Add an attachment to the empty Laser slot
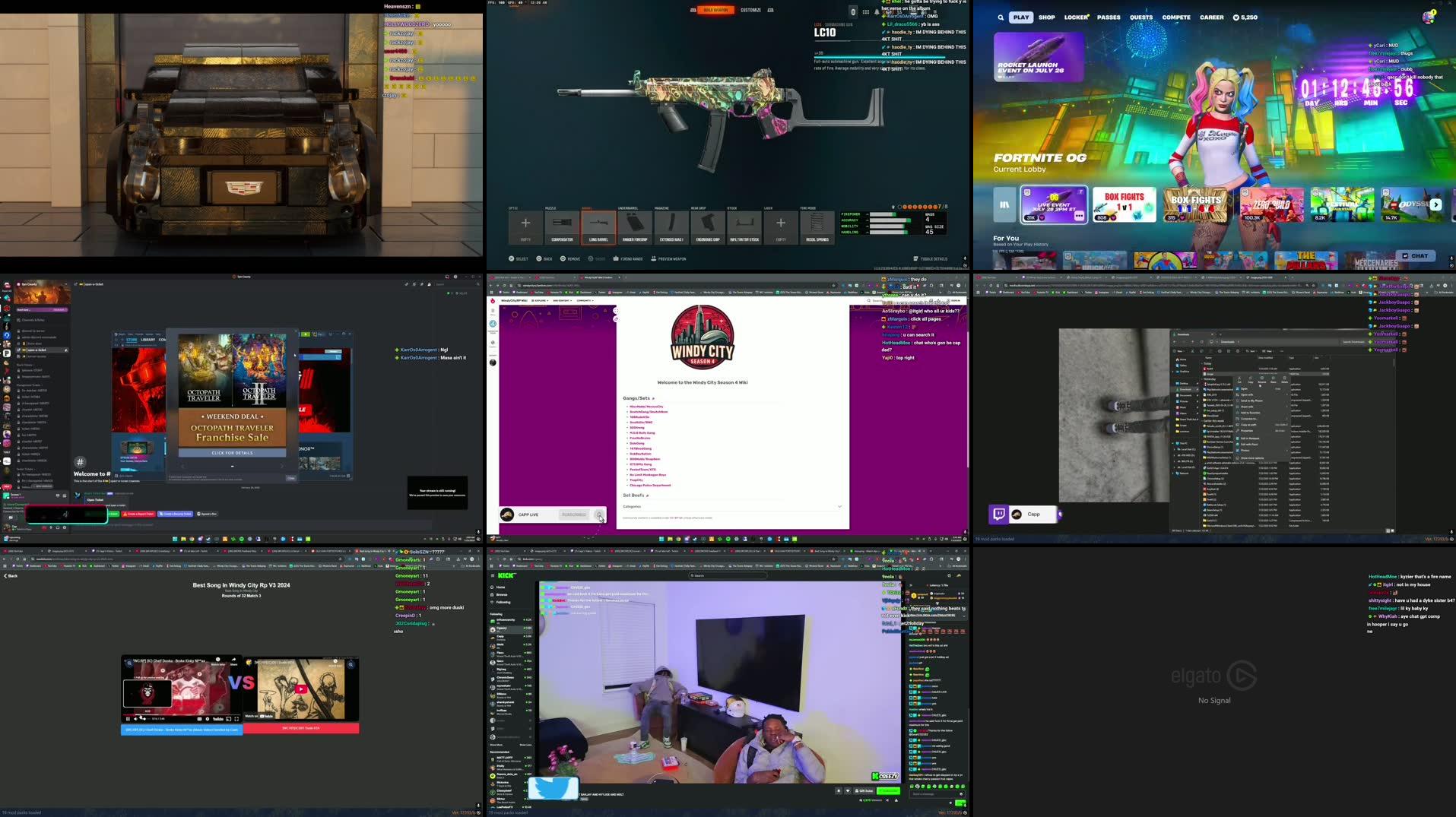This screenshot has height=817, width=1456. pos(781,226)
